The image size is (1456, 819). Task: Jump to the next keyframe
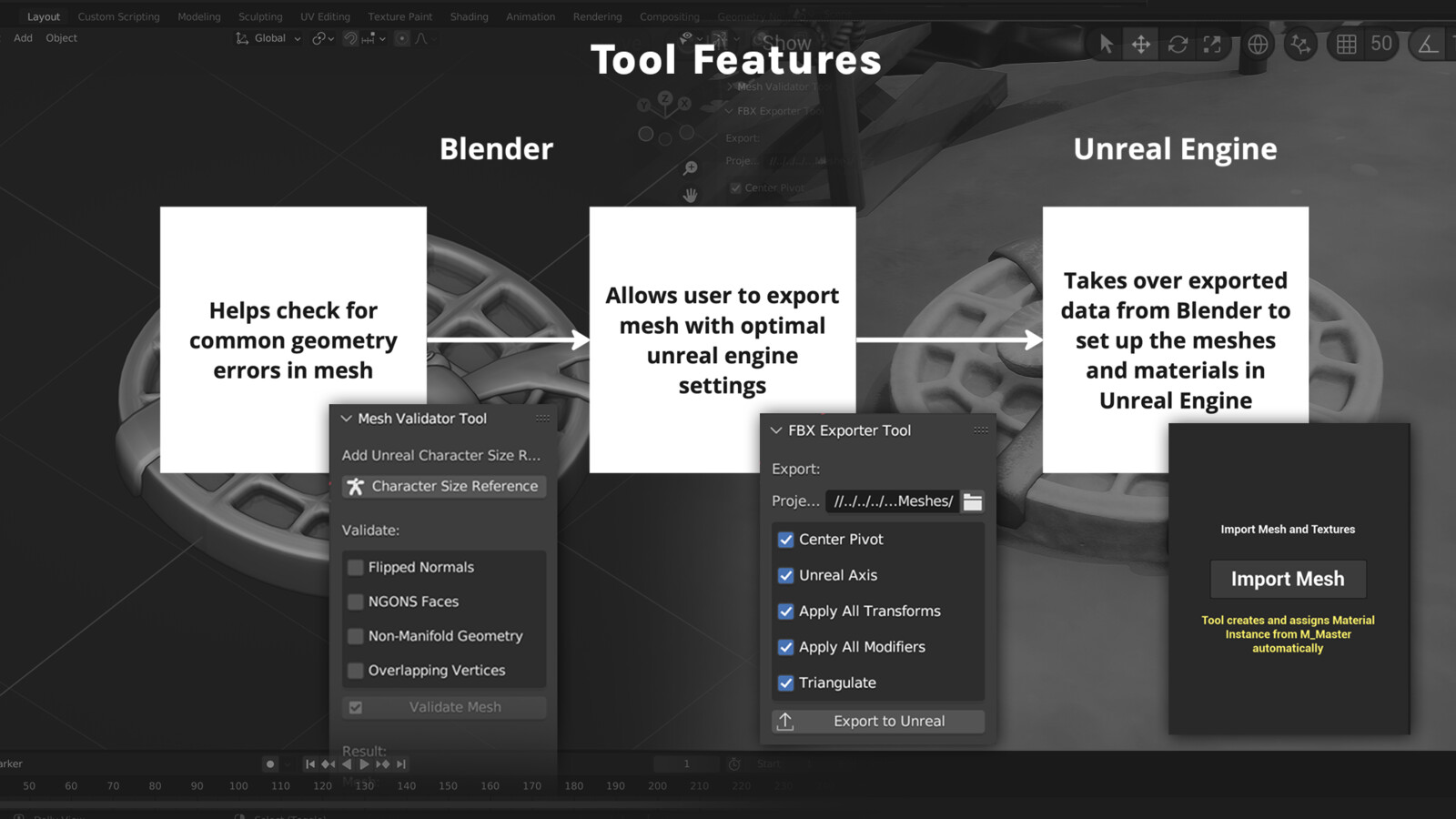[x=383, y=764]
